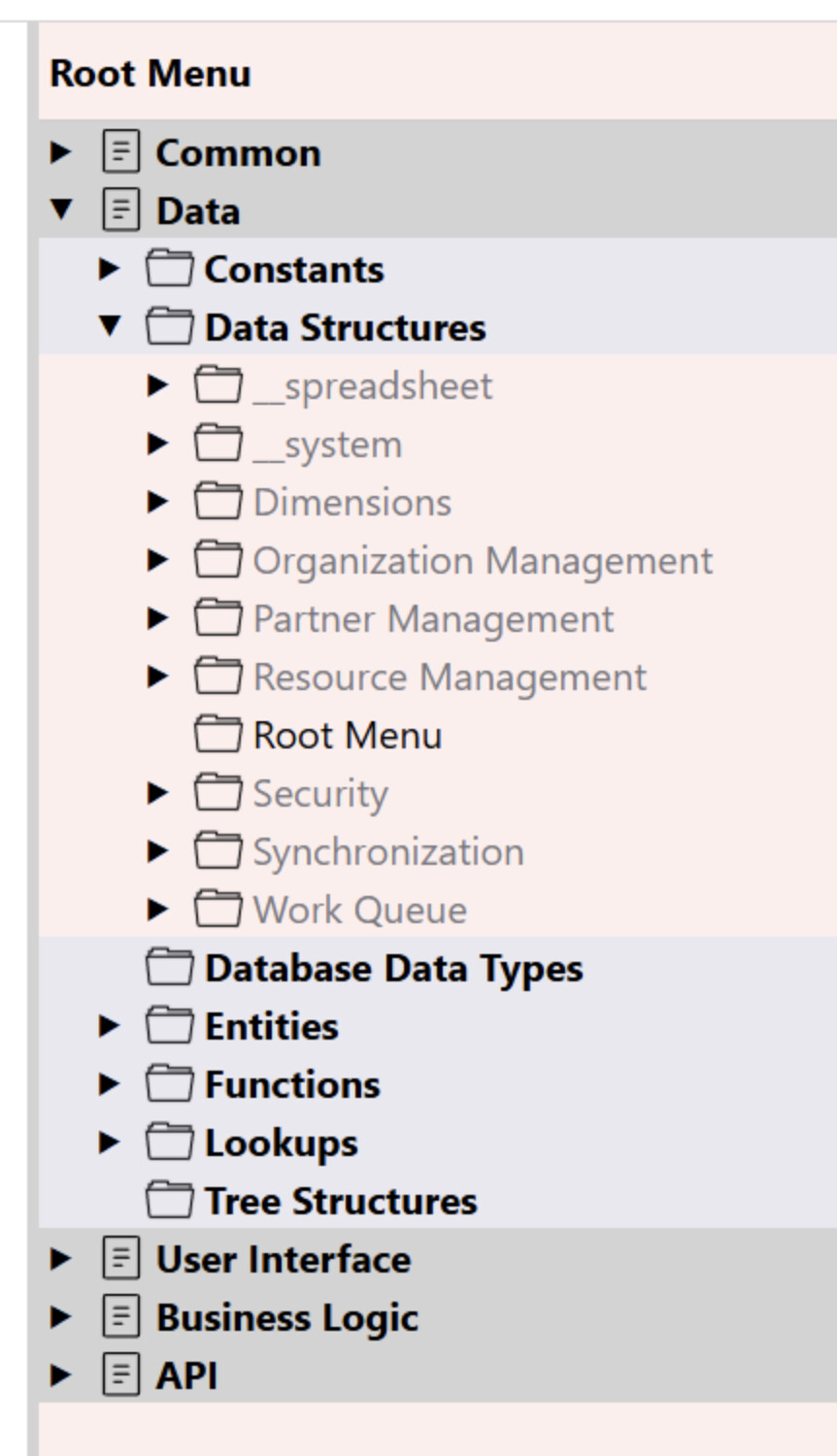Select the __spreadsheet folder item
The width and height of the screenshot is (837, 1456).
click(x=373, y=385)
